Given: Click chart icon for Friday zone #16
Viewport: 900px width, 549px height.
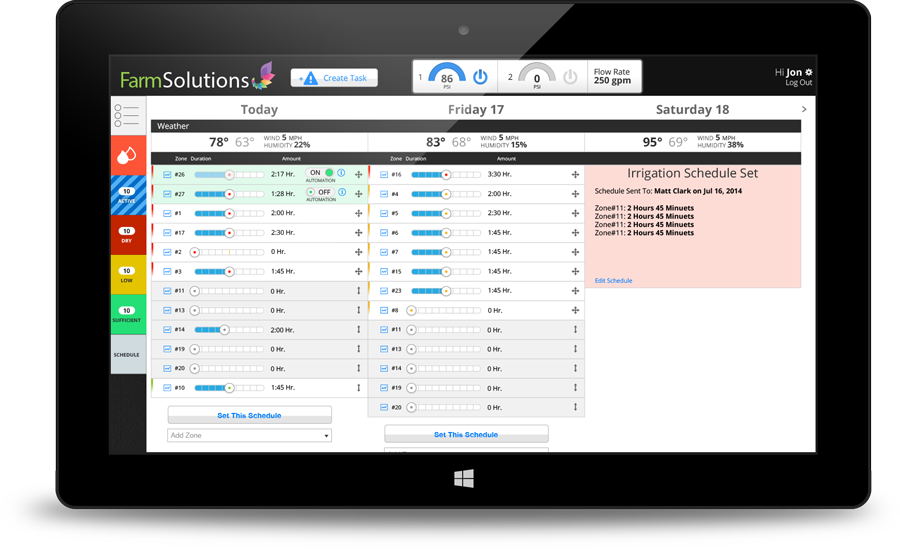Looking at the screenshot, I should click(x=384, y=174).
